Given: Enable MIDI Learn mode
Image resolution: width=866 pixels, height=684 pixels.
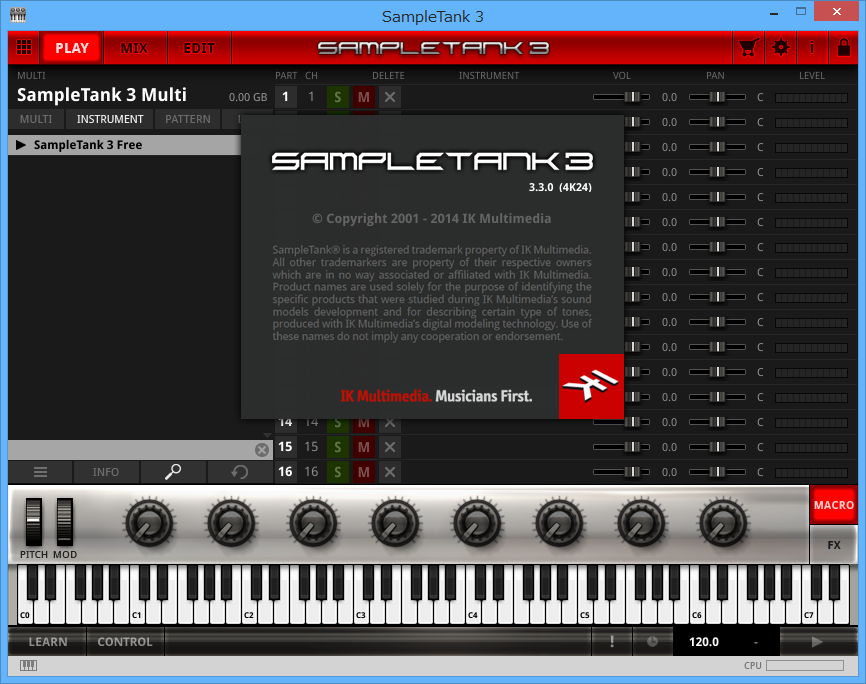Looking at the screenshot, I should [x=46, y=641].
